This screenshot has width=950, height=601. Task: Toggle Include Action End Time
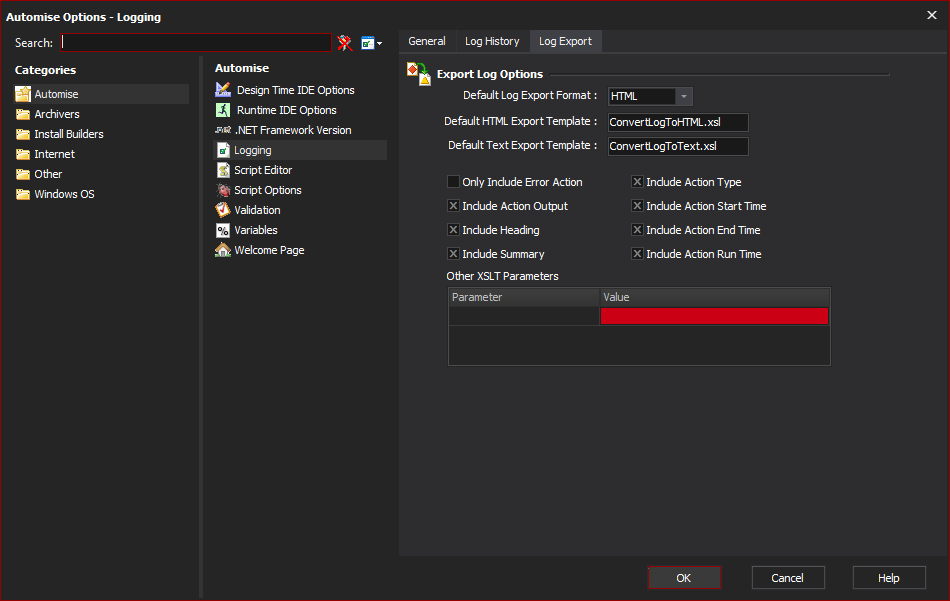637,230
